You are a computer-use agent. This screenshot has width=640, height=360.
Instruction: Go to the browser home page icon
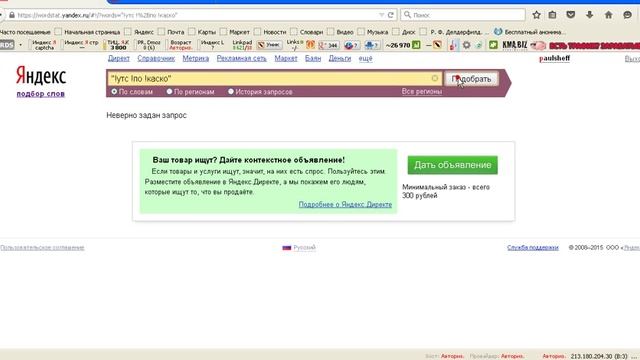pyautogui.click(x=608, y=15)
